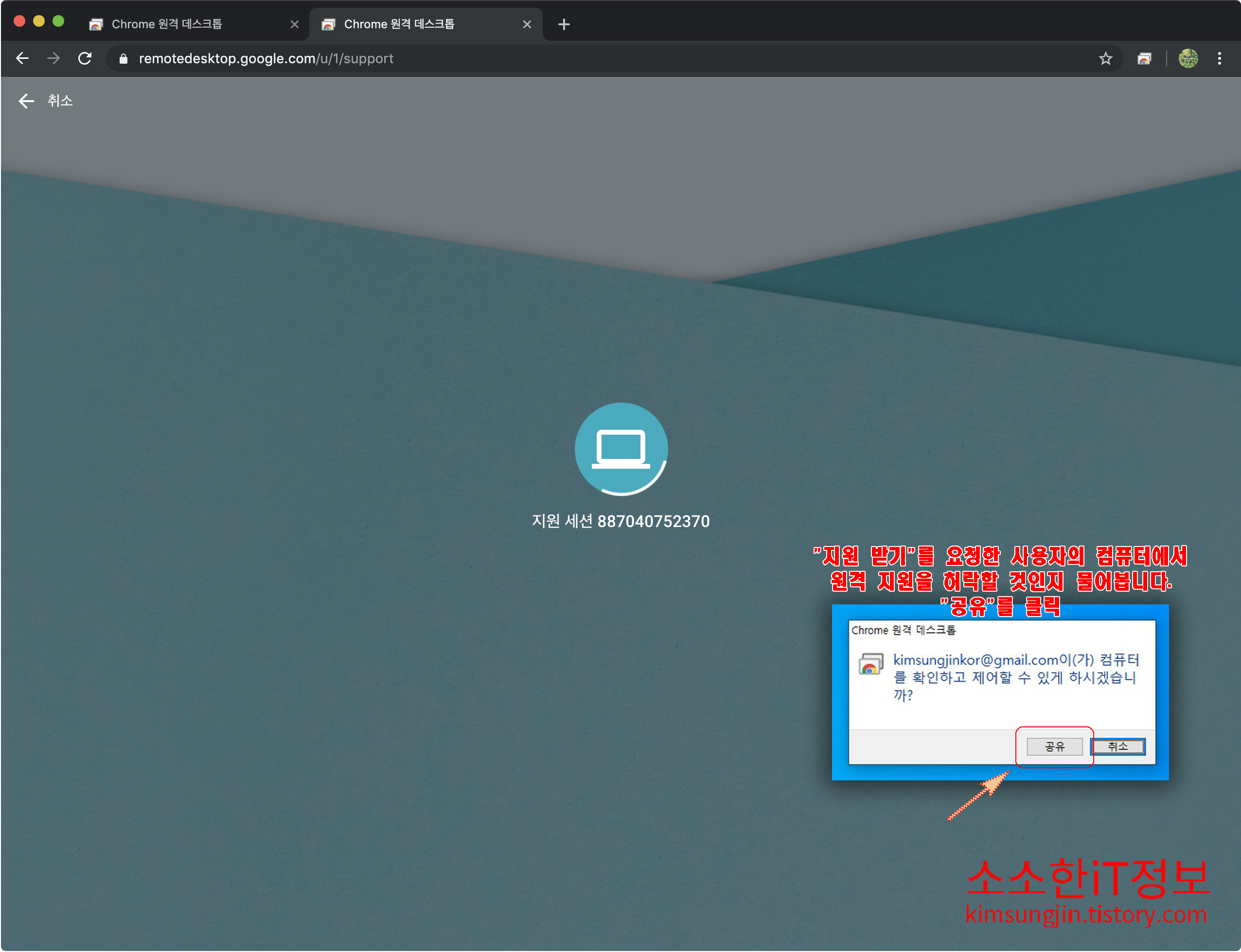Click the 취소 button in the dialog
Viewport: 1241px width, 952px height.
pyautogui.click(x=1117, y=746)
